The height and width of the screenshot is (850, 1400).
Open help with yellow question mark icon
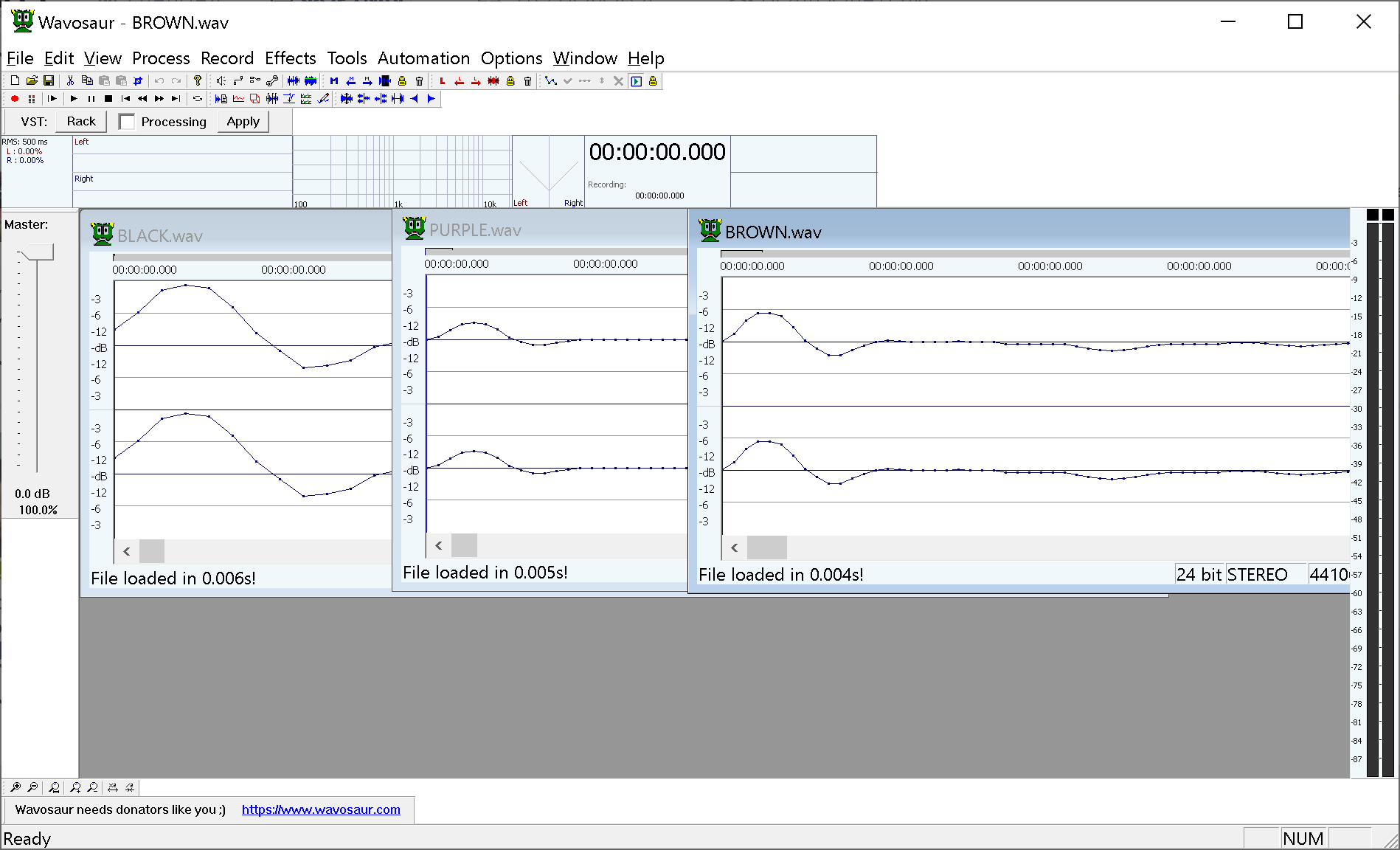coord(198,81)
